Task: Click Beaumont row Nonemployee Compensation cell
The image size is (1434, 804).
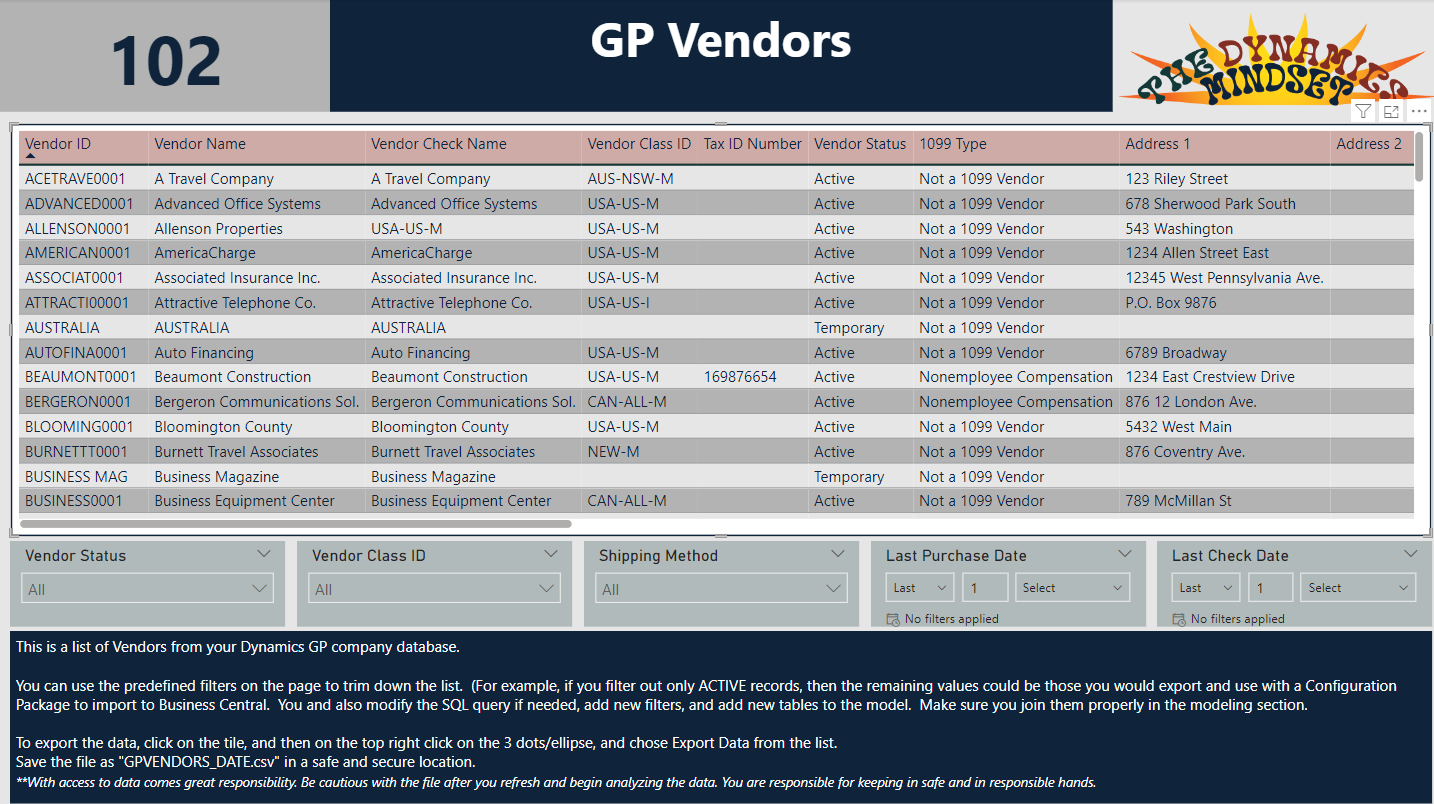Action: point(1016,377)
